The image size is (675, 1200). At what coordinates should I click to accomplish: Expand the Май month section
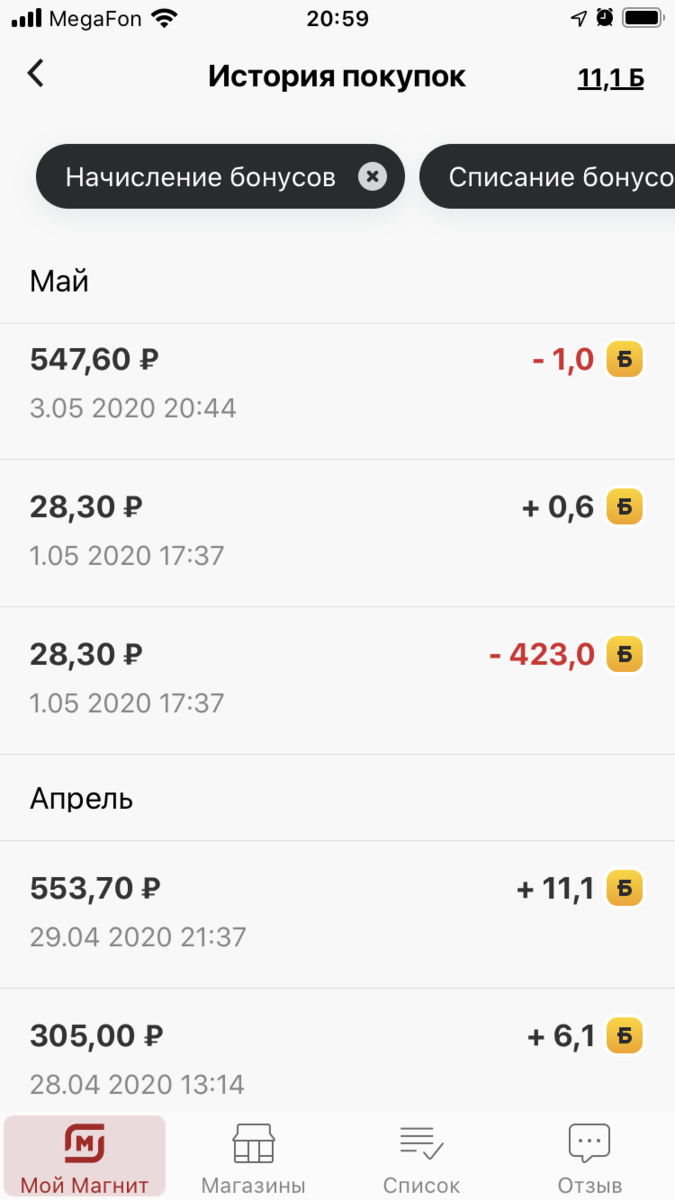(x=59, y=281)
